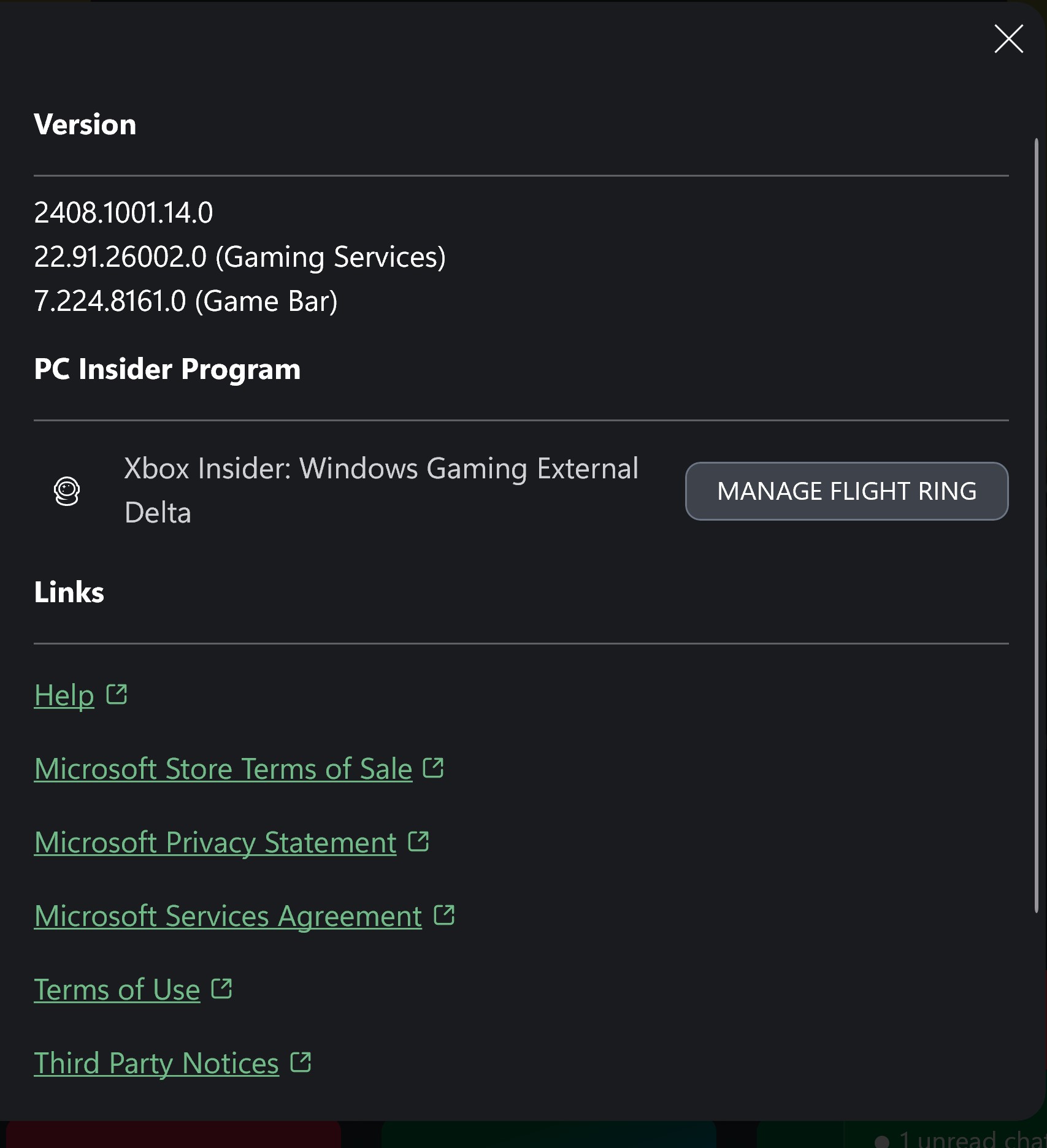Click the Game Bar version text

click(x=186, y=301)
